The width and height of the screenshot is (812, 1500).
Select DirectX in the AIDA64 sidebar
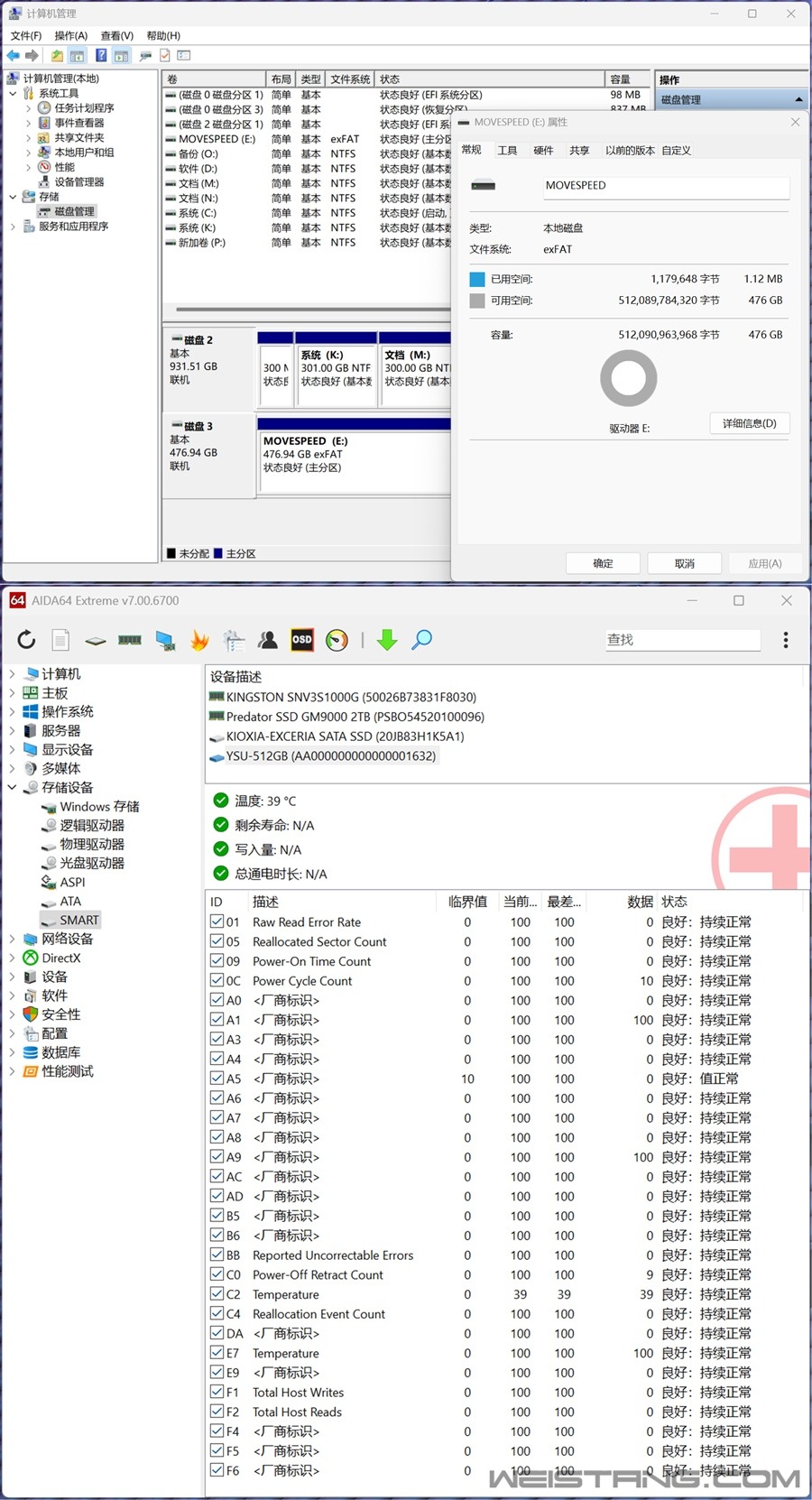[x=61, y=958]
